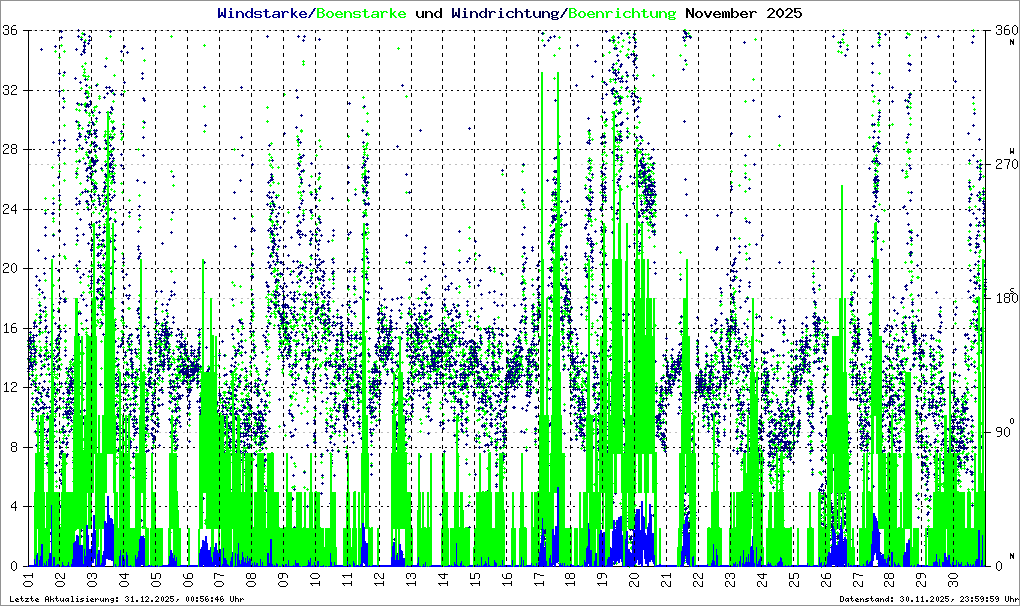
Task: Click the 270 degree label on direction axis
Action: 1006,165
